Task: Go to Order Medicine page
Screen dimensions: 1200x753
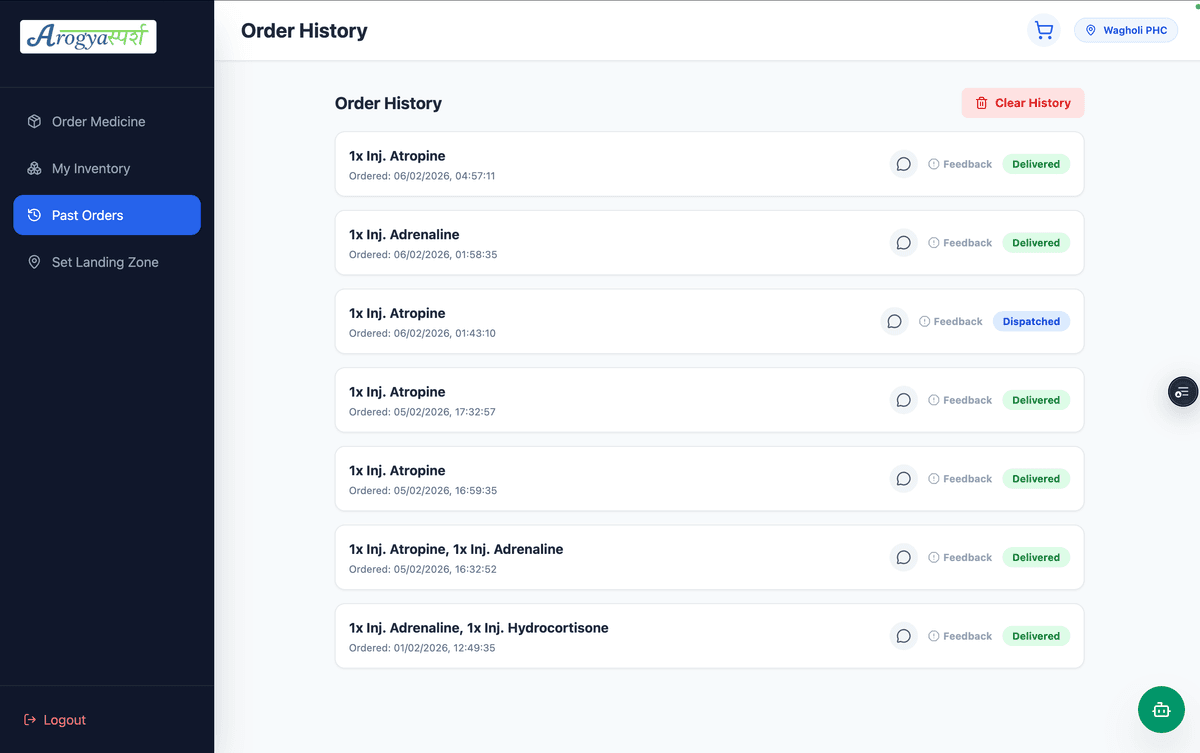Action: [x=98, y=122]
